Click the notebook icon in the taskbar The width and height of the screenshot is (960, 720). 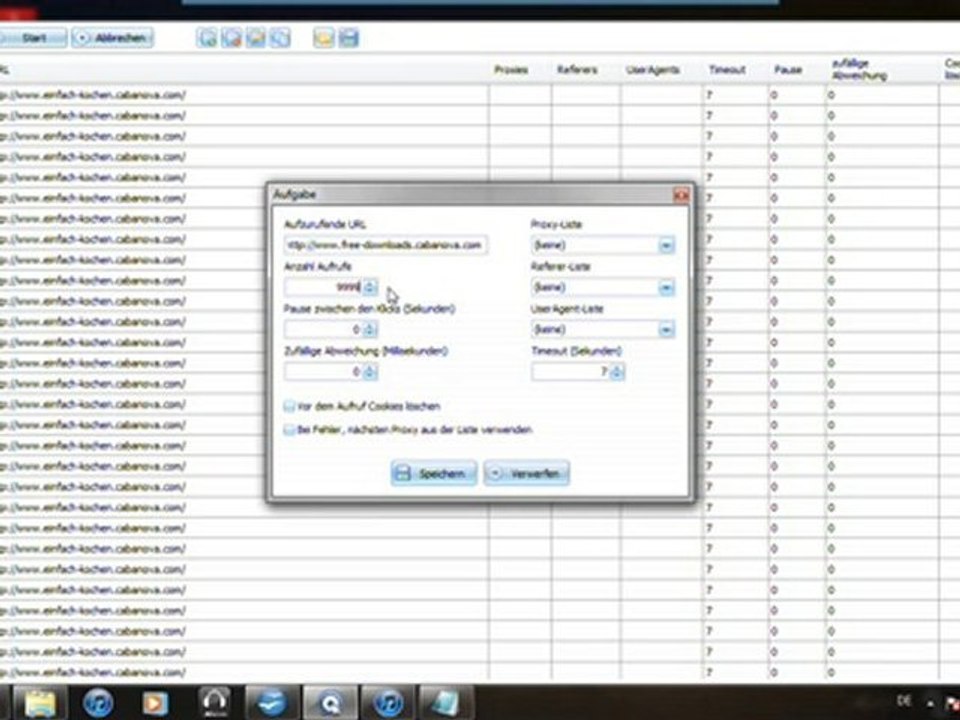click(x=446, y=703)
